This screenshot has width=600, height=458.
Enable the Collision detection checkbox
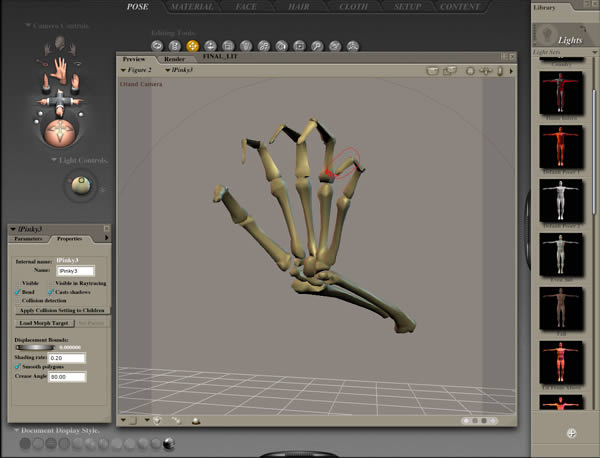tap(18, 301)
